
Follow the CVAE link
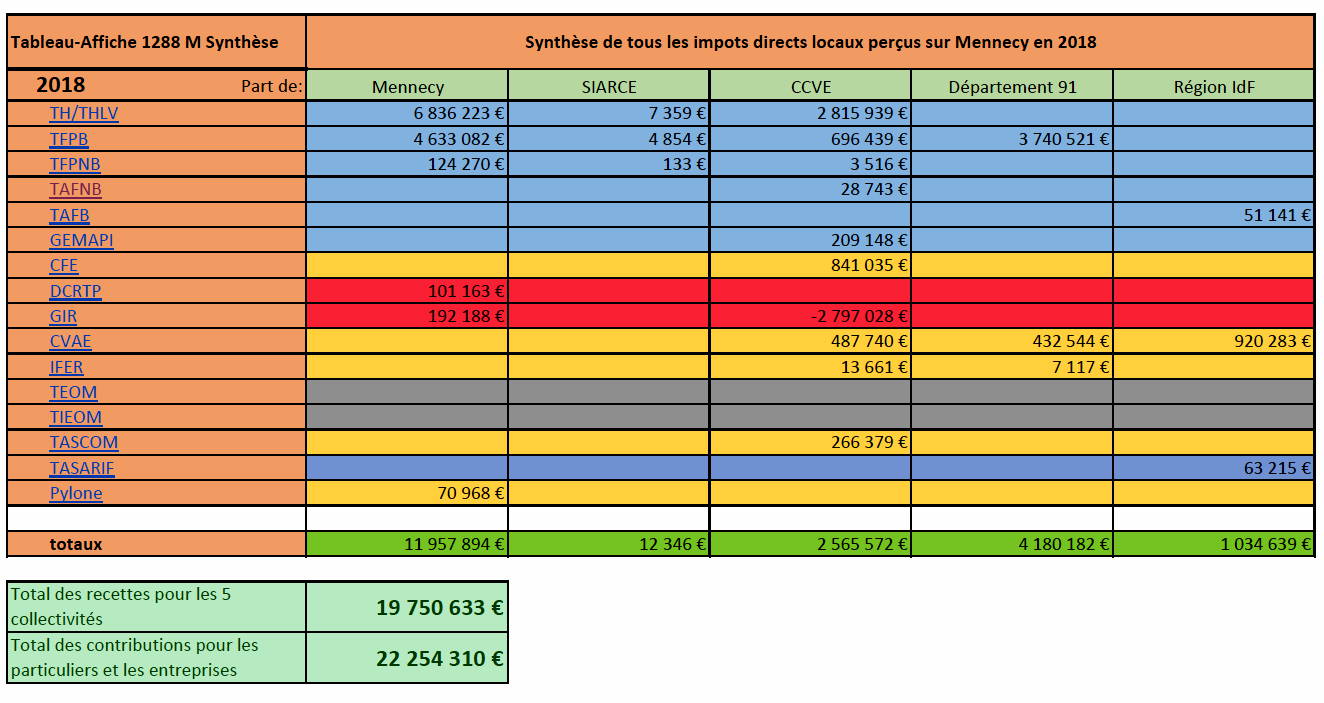(x=70, y=342)
